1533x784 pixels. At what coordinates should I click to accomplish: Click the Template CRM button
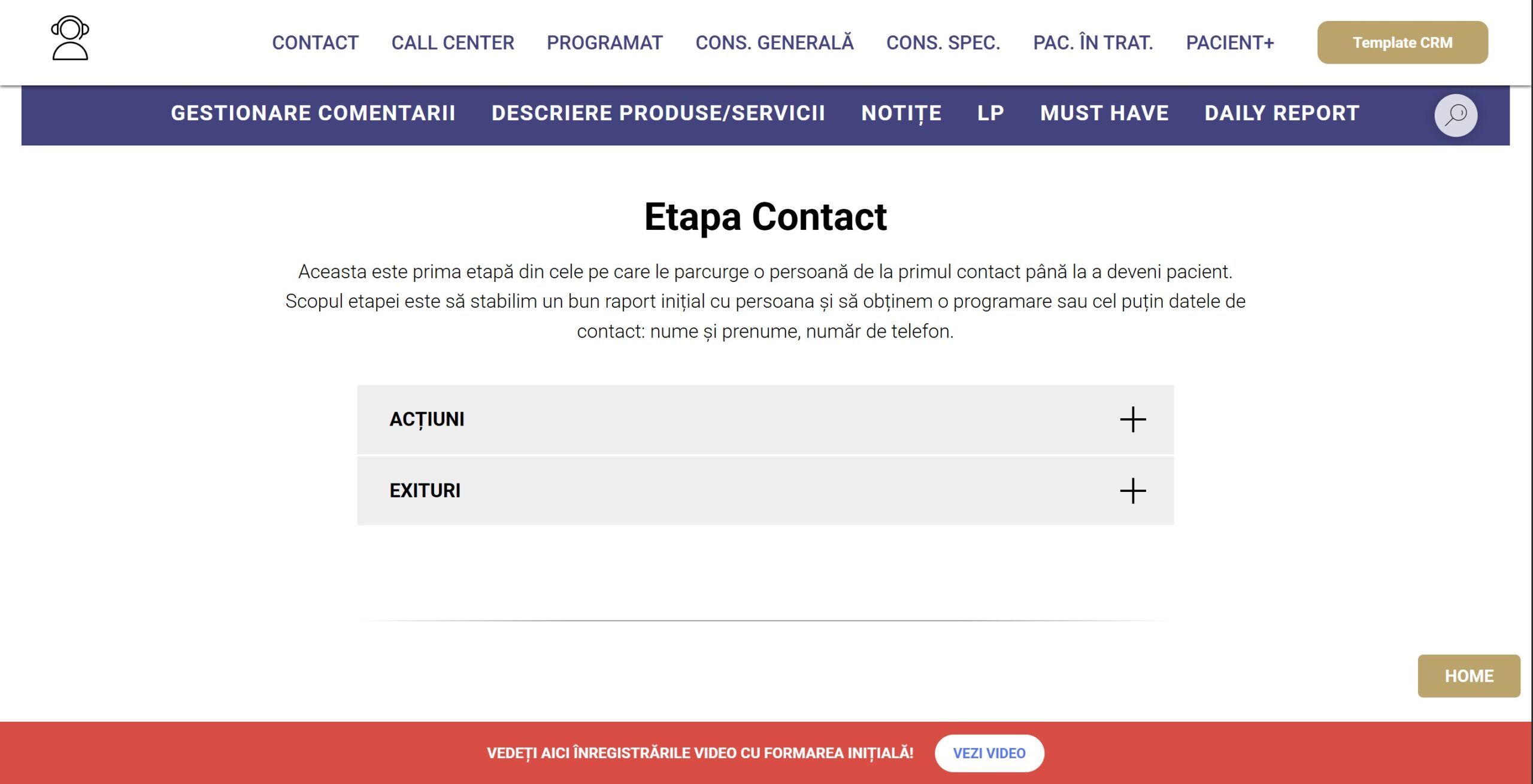coord(1402,42)
